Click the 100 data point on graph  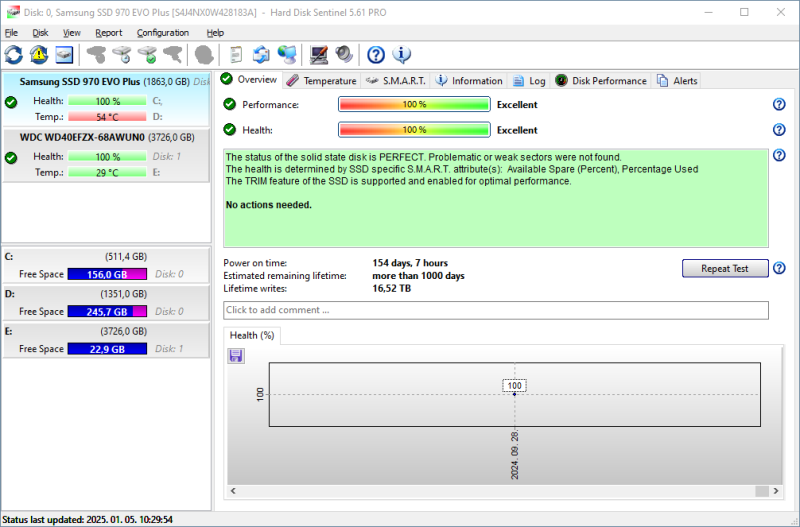tap(514, 394)
